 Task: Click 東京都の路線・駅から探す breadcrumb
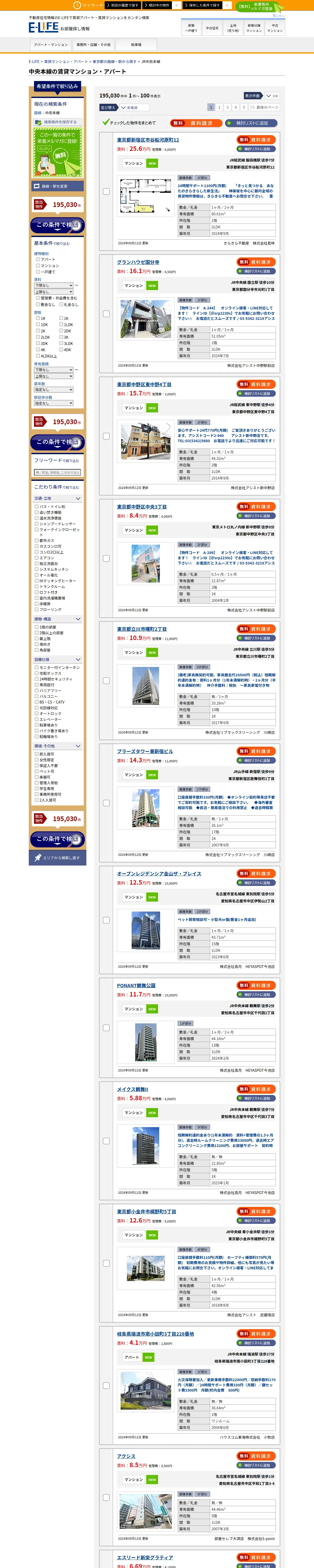click(x=115, y=61)
